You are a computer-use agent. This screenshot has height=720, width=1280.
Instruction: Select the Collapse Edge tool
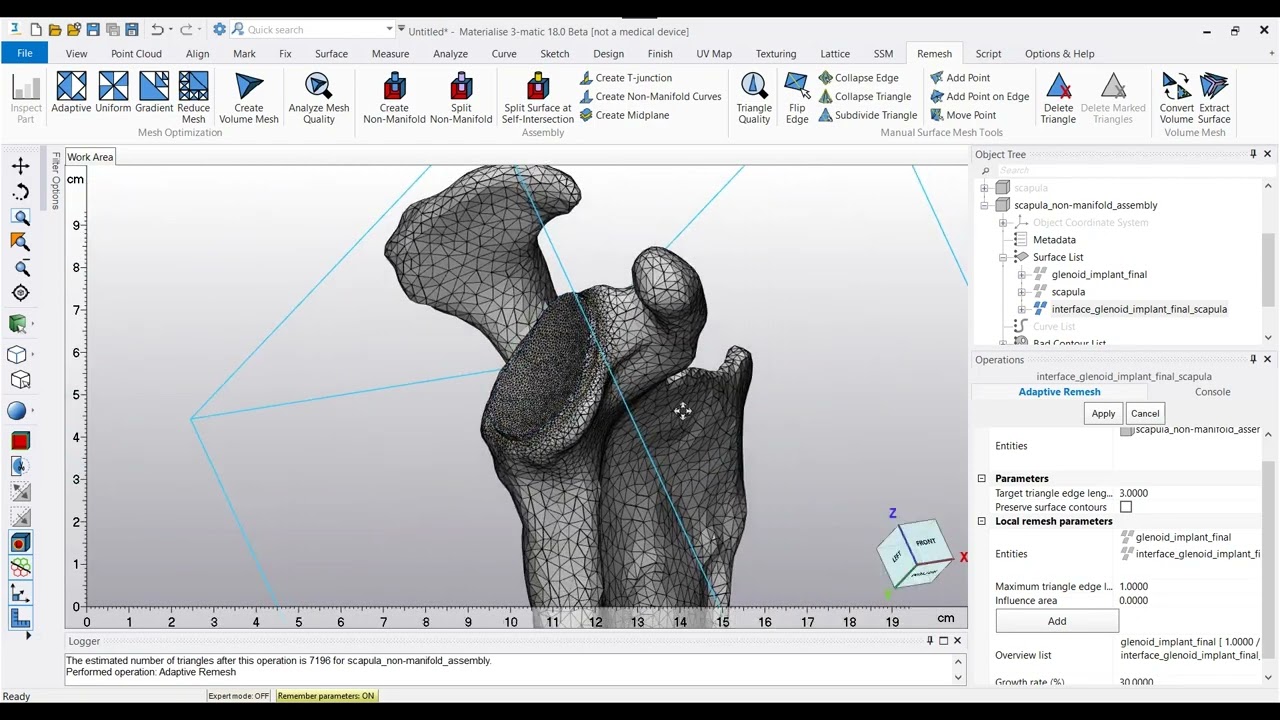tap(858, 78)
